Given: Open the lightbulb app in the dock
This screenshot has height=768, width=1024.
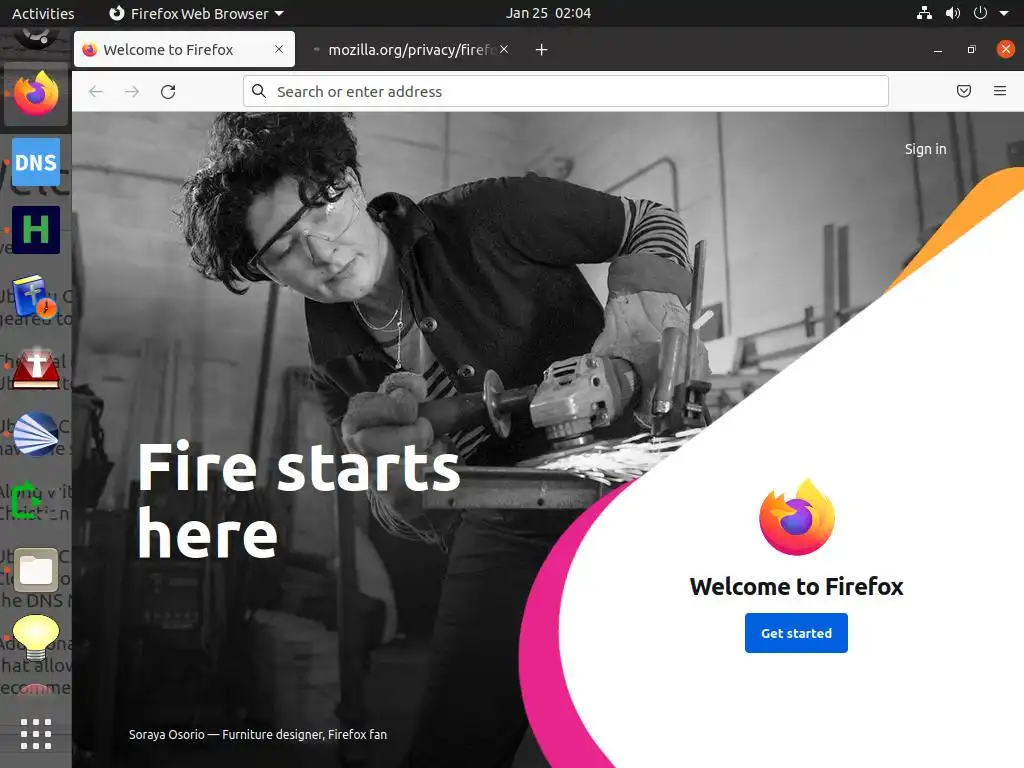Looking at the screenshot, I should (x=36, y=637).
